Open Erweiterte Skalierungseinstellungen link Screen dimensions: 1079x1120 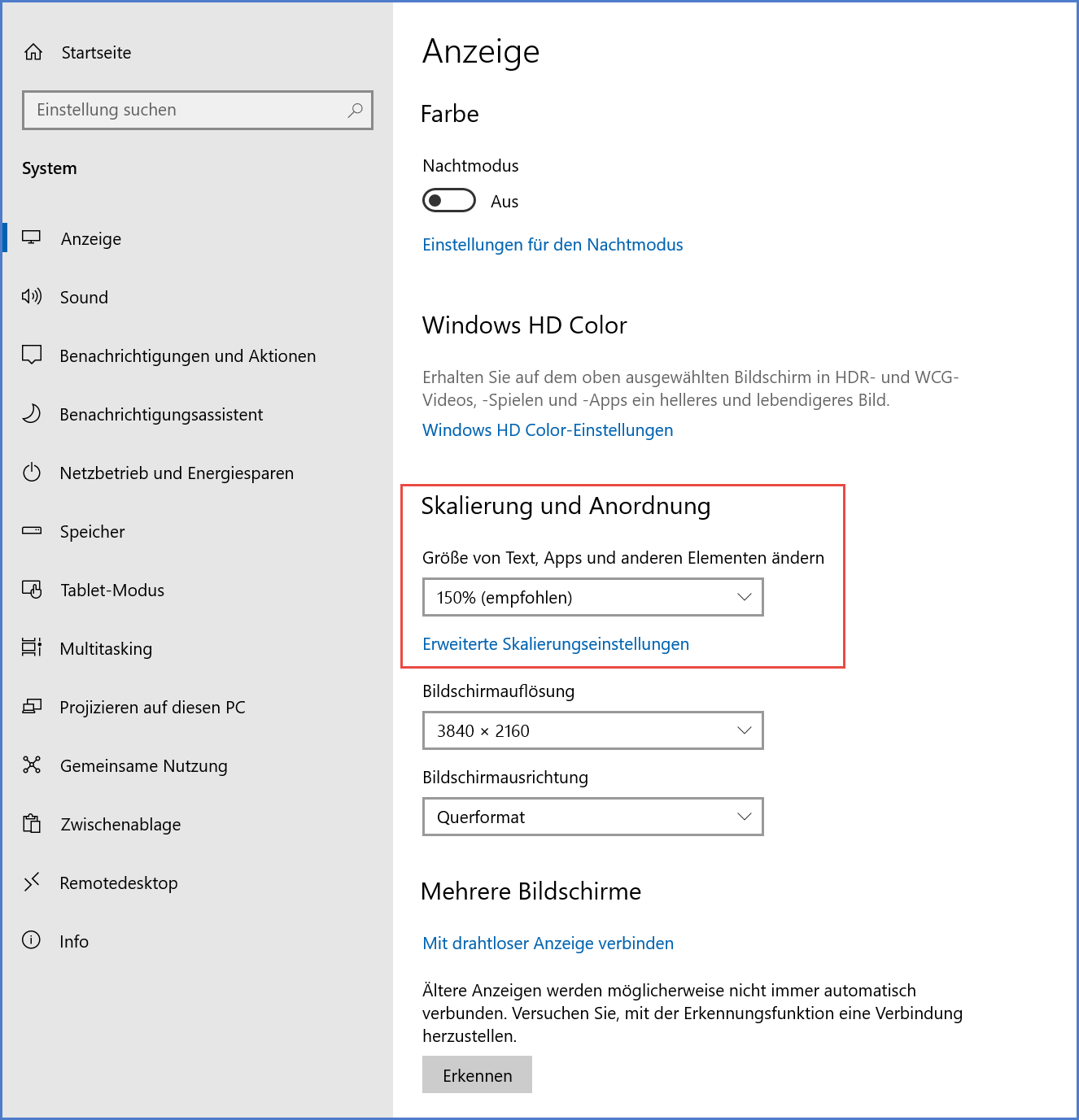[556, 644]
